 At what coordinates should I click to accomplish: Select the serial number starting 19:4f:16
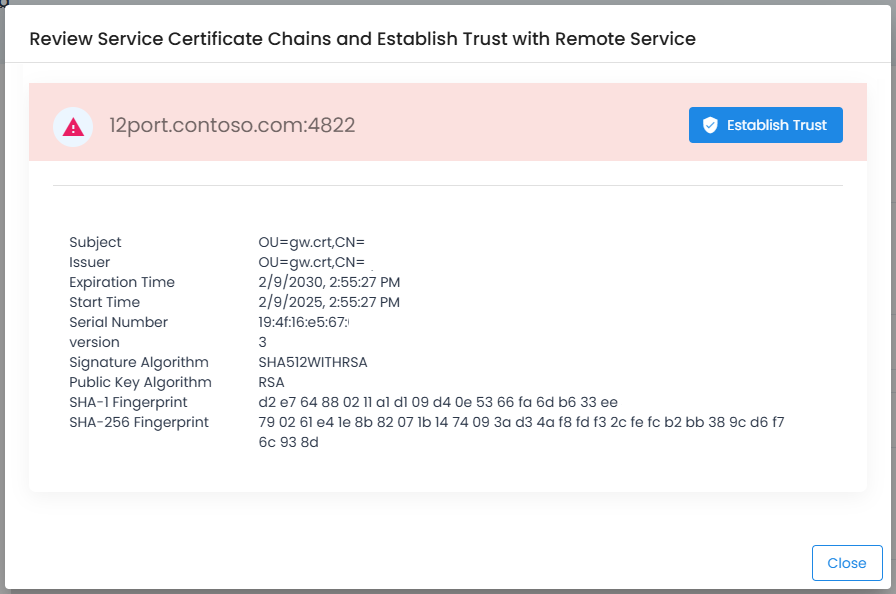(x=303, y=322)
